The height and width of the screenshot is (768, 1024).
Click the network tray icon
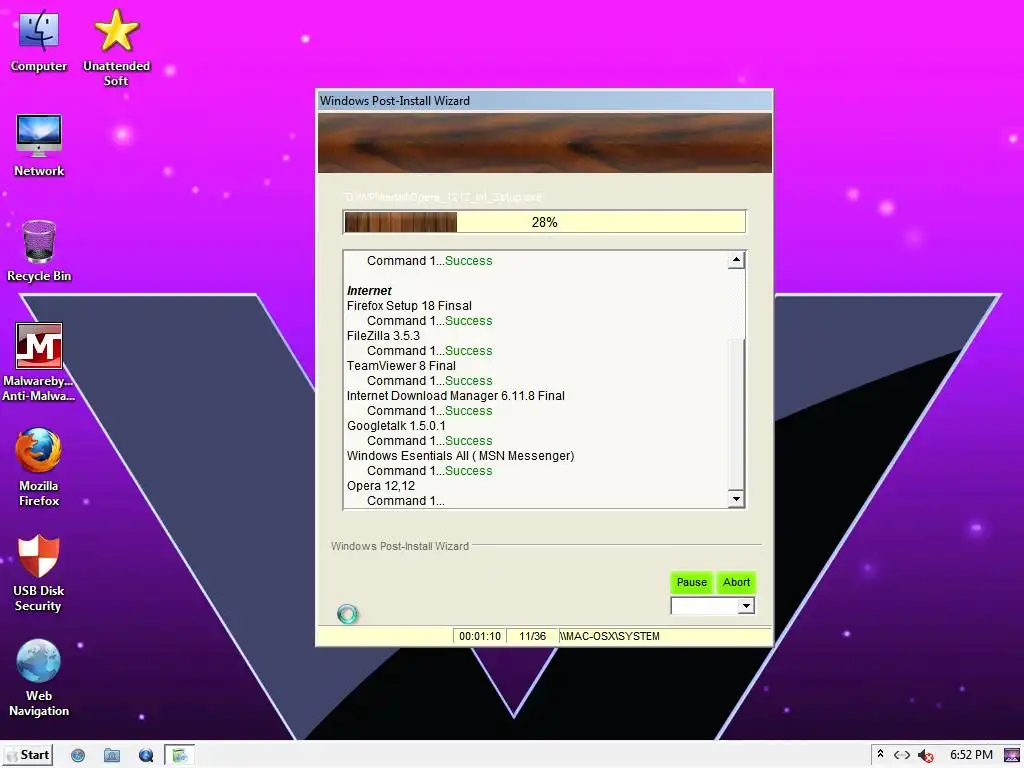tap(902, 755)
